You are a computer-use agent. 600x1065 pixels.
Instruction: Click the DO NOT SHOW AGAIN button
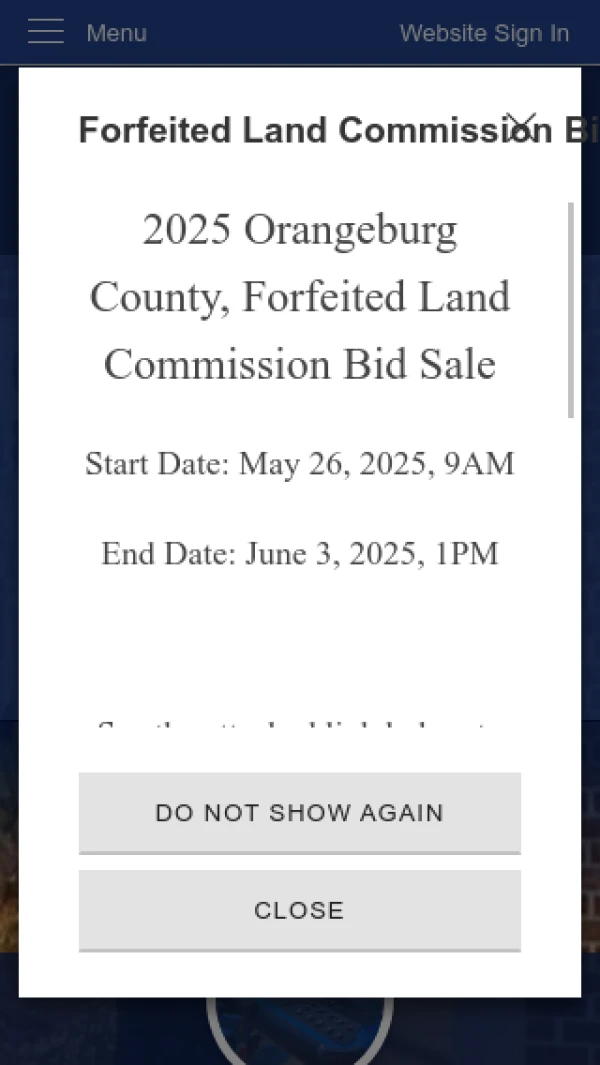300,813
